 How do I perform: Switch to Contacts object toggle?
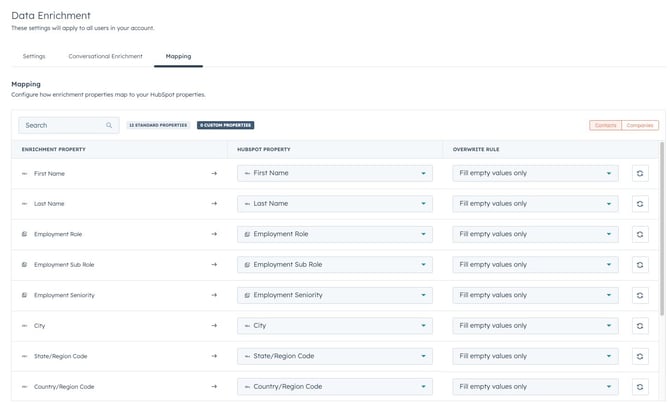pos(605,126)
